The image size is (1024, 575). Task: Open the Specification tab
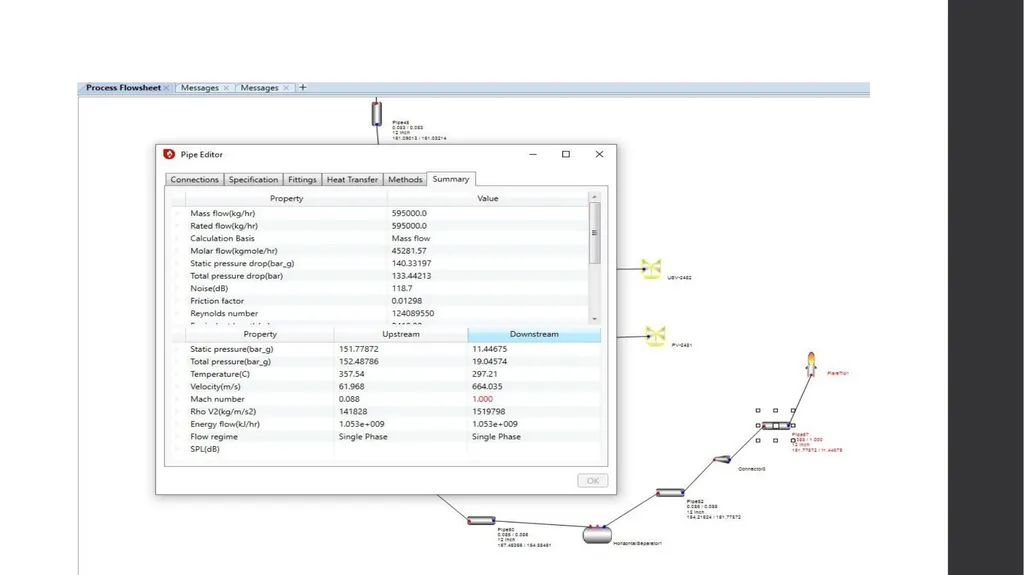[x=253, y=180]
